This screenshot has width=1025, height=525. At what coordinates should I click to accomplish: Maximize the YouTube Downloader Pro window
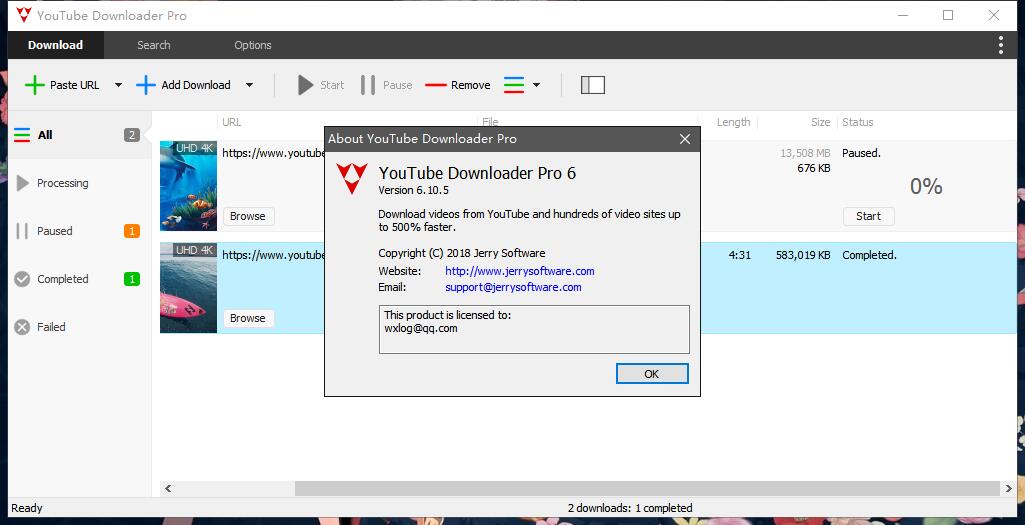coord(948,15)
